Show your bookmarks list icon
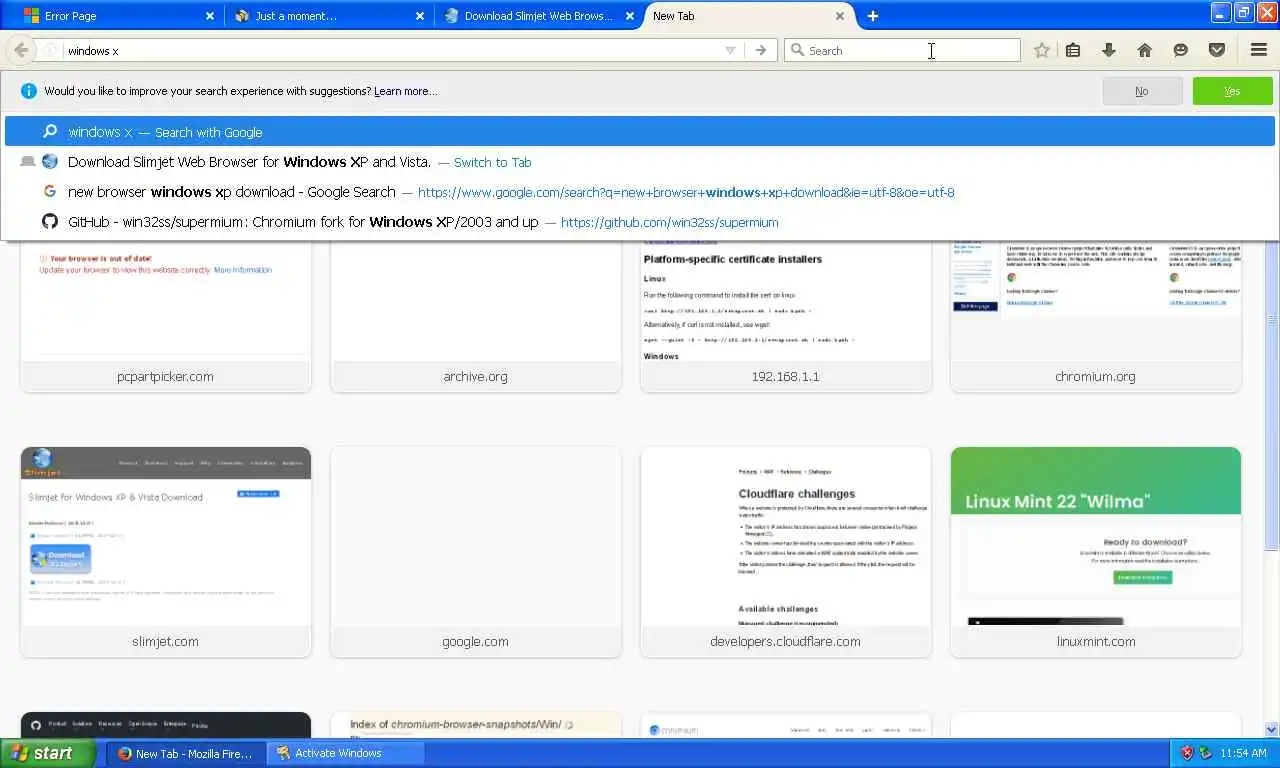The image size is (1280, 768). point(1073,50)
